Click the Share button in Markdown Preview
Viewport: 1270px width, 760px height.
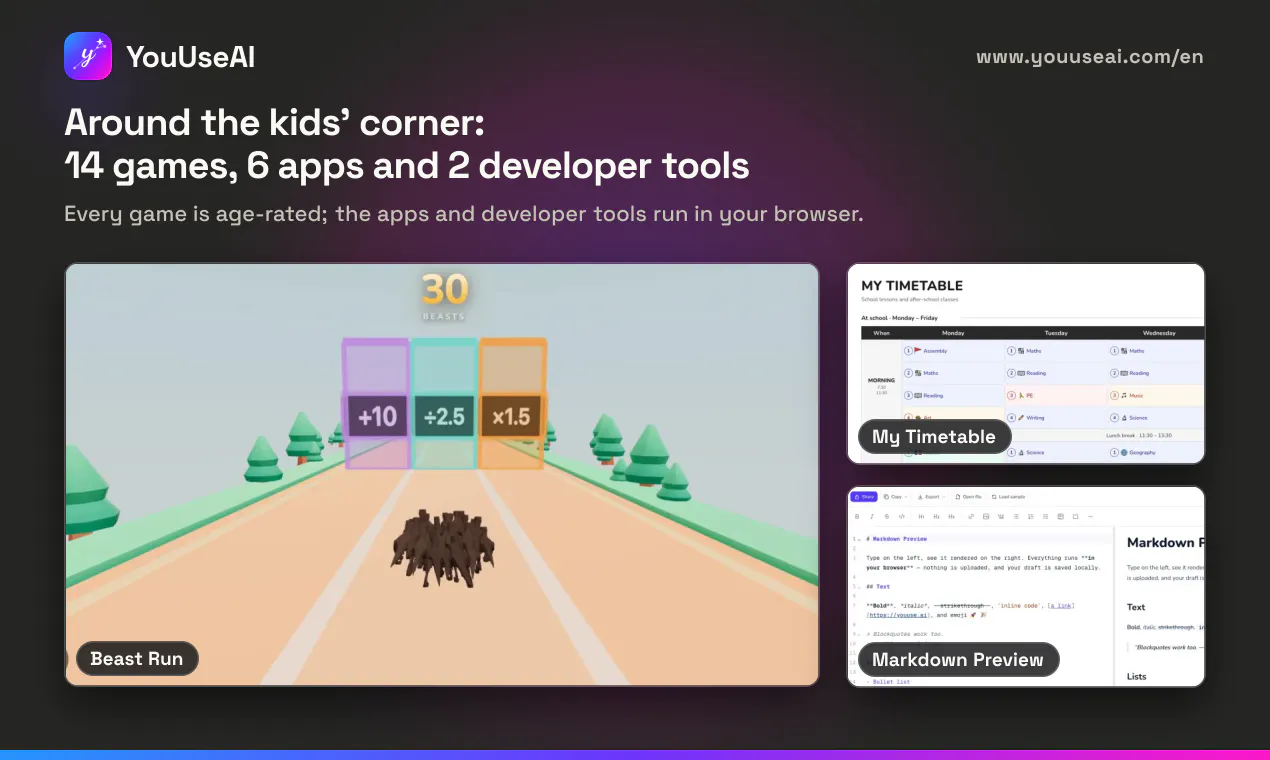point(863,497)
